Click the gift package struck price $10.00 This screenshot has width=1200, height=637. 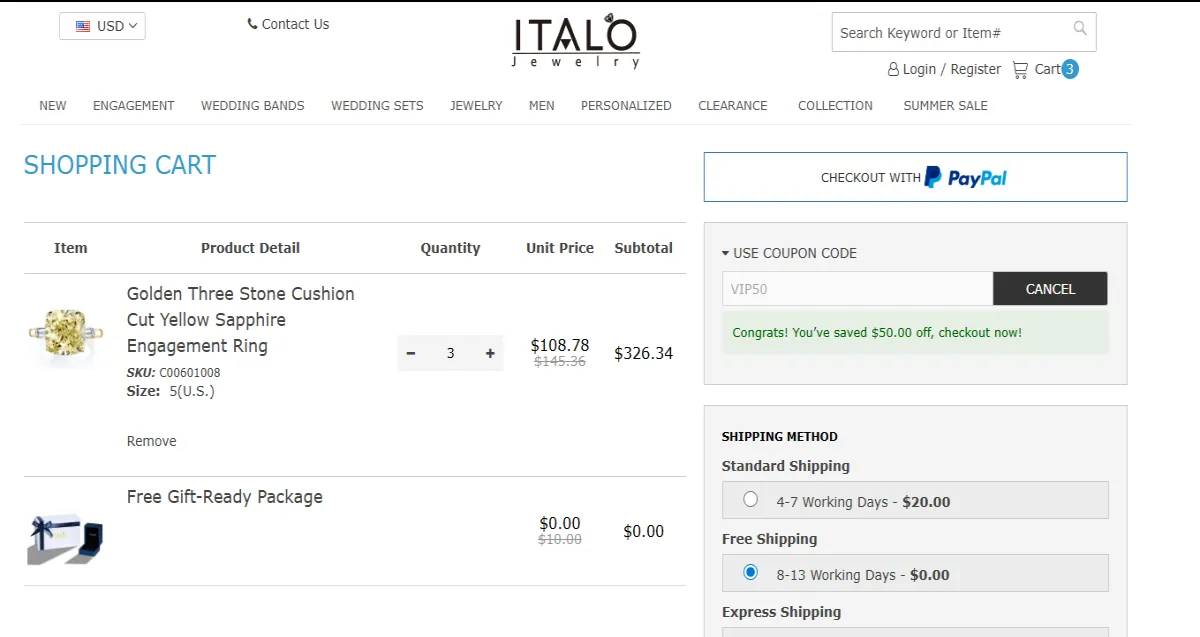coord(560,540)
